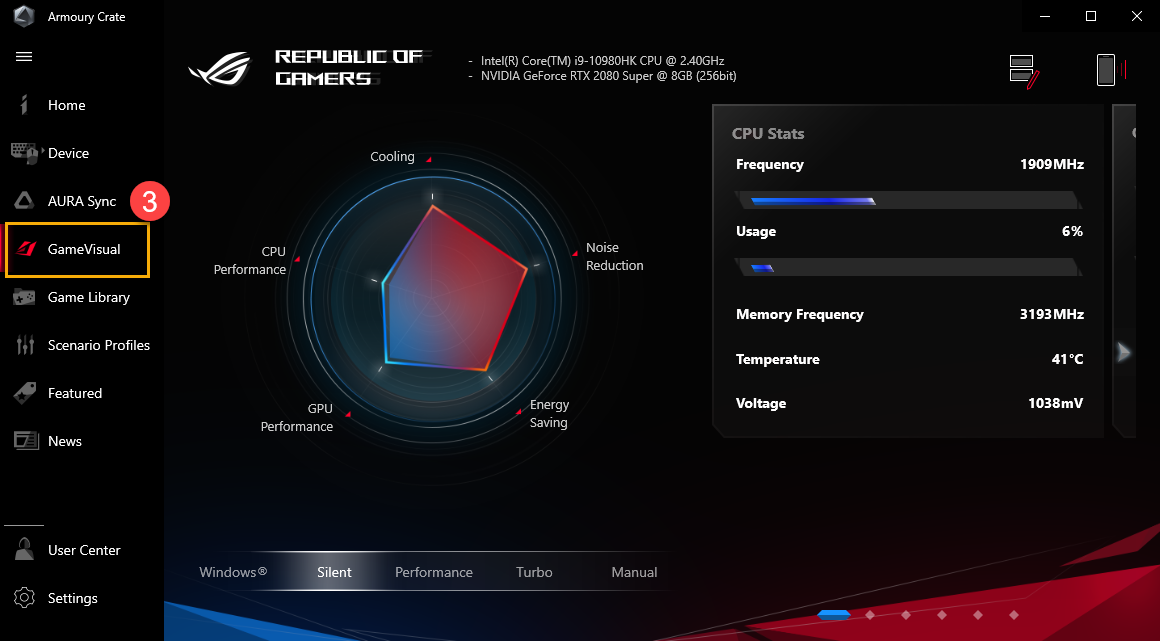Click the Device keyboard icon
This screenshot has width=1160, height=641.
(x=24, y=152)
